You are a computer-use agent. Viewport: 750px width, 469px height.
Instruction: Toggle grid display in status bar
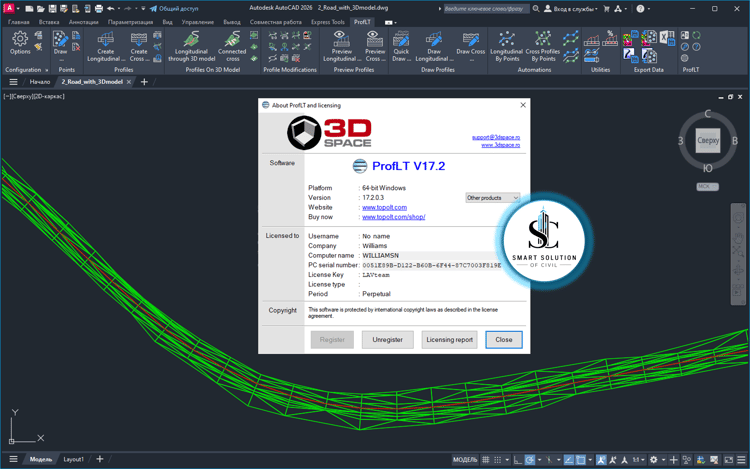(485, 459)
